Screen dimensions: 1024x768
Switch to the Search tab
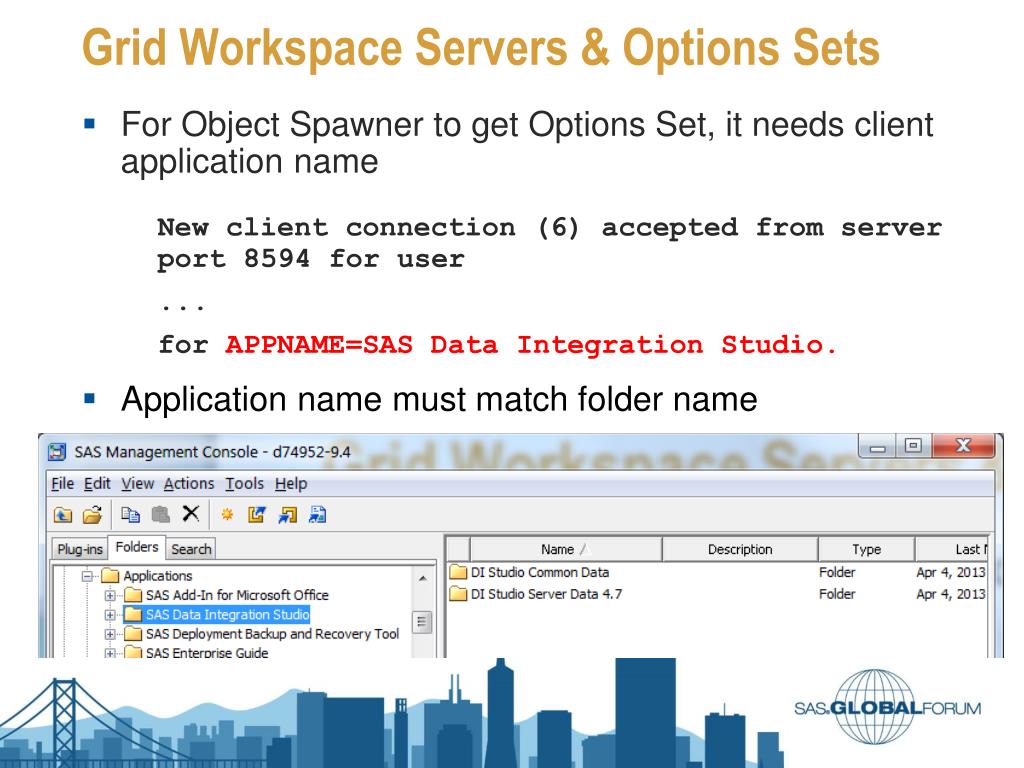click(x=191, y=549)
